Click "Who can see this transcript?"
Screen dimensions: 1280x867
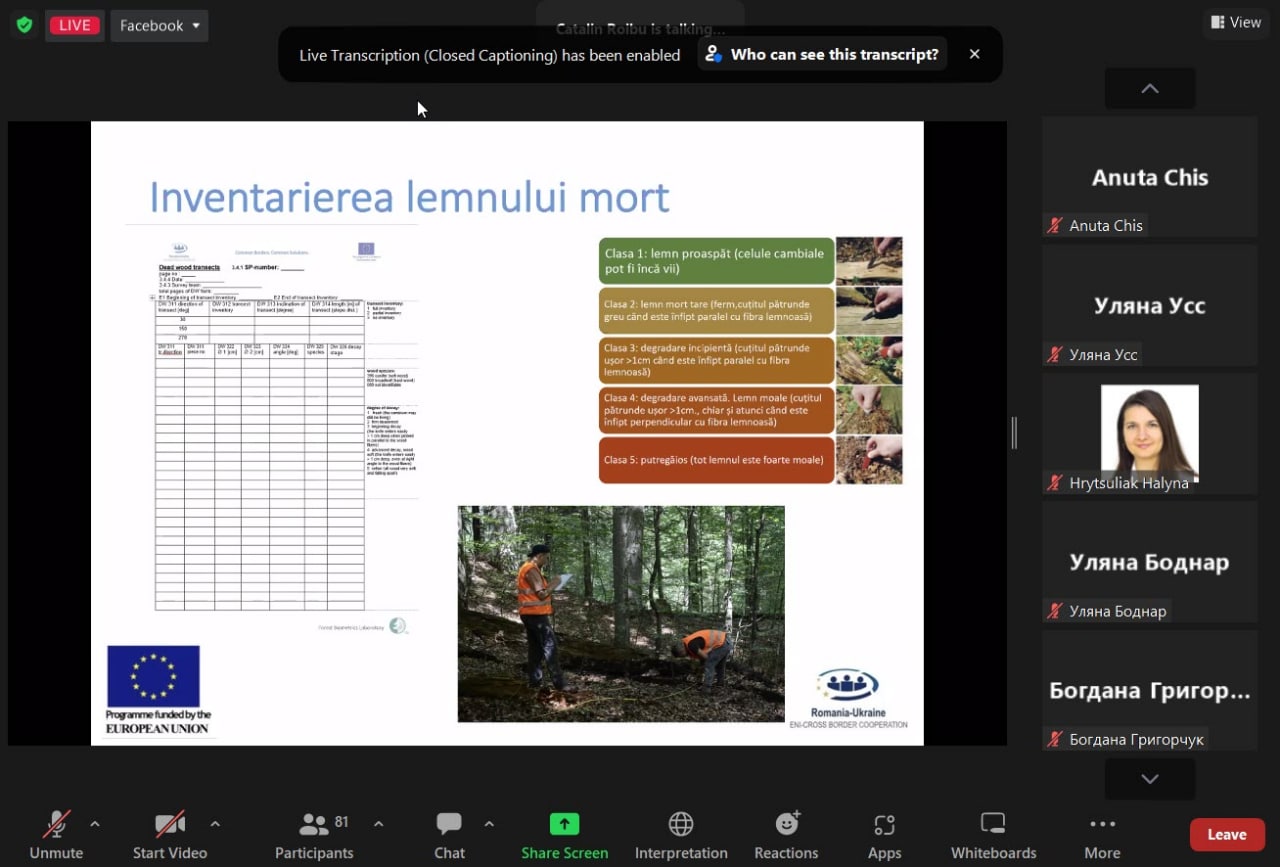pyautogui.click(x=823, y=55)
